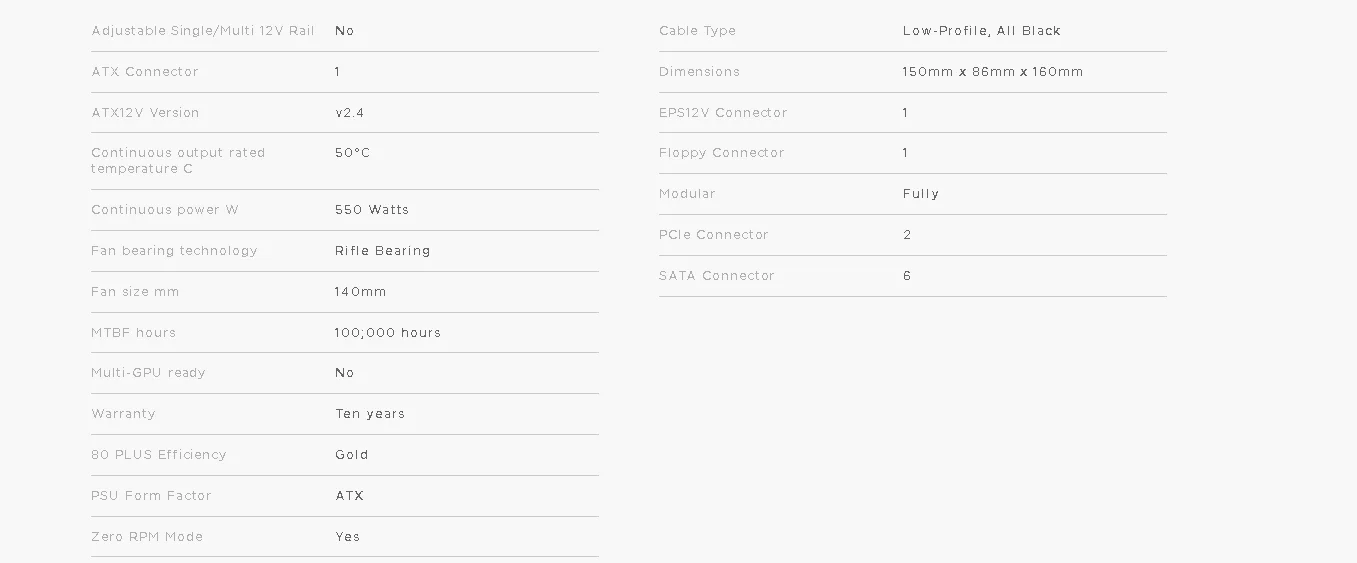Select the "SATA Connector" label
Image resolution: width=1357 pixels, height=563 pixels.
(x=717, y=276)
